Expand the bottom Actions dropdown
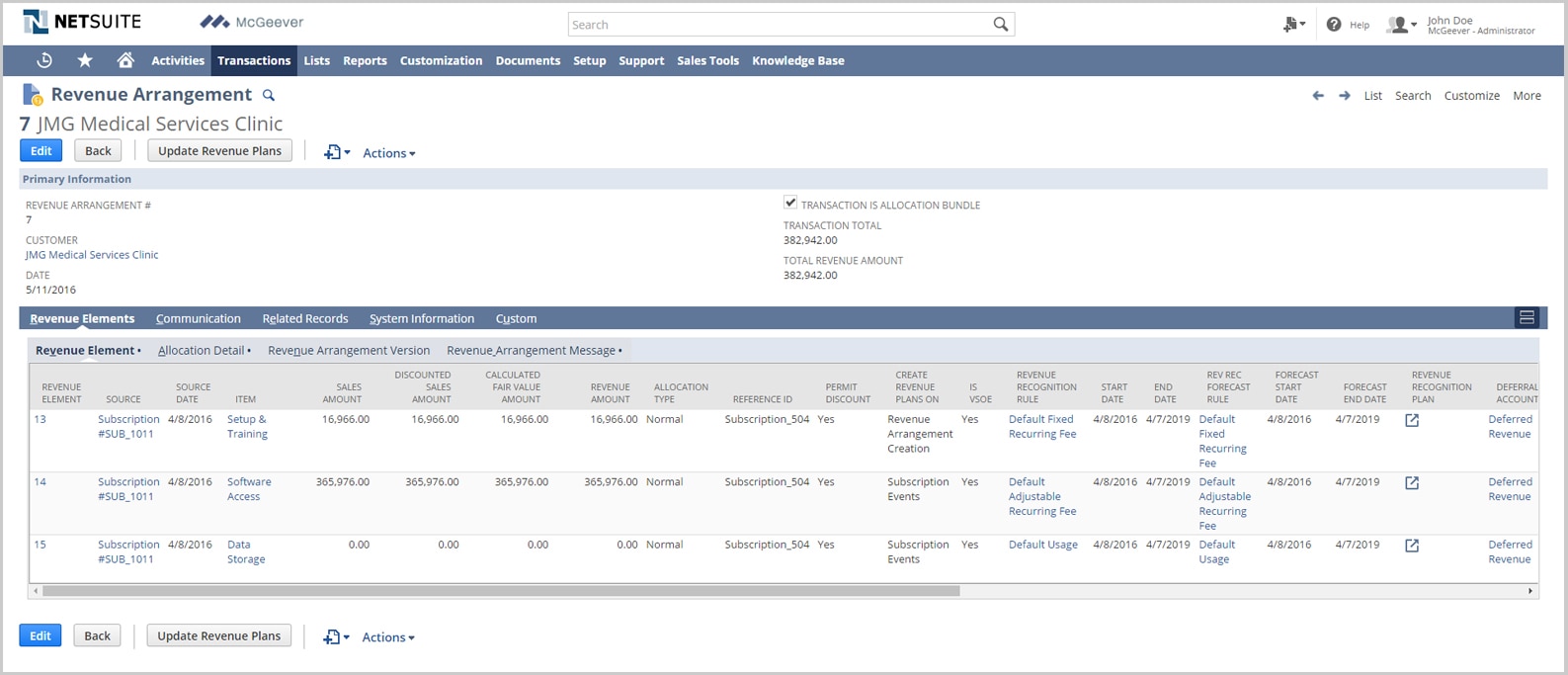 [388, 637]
